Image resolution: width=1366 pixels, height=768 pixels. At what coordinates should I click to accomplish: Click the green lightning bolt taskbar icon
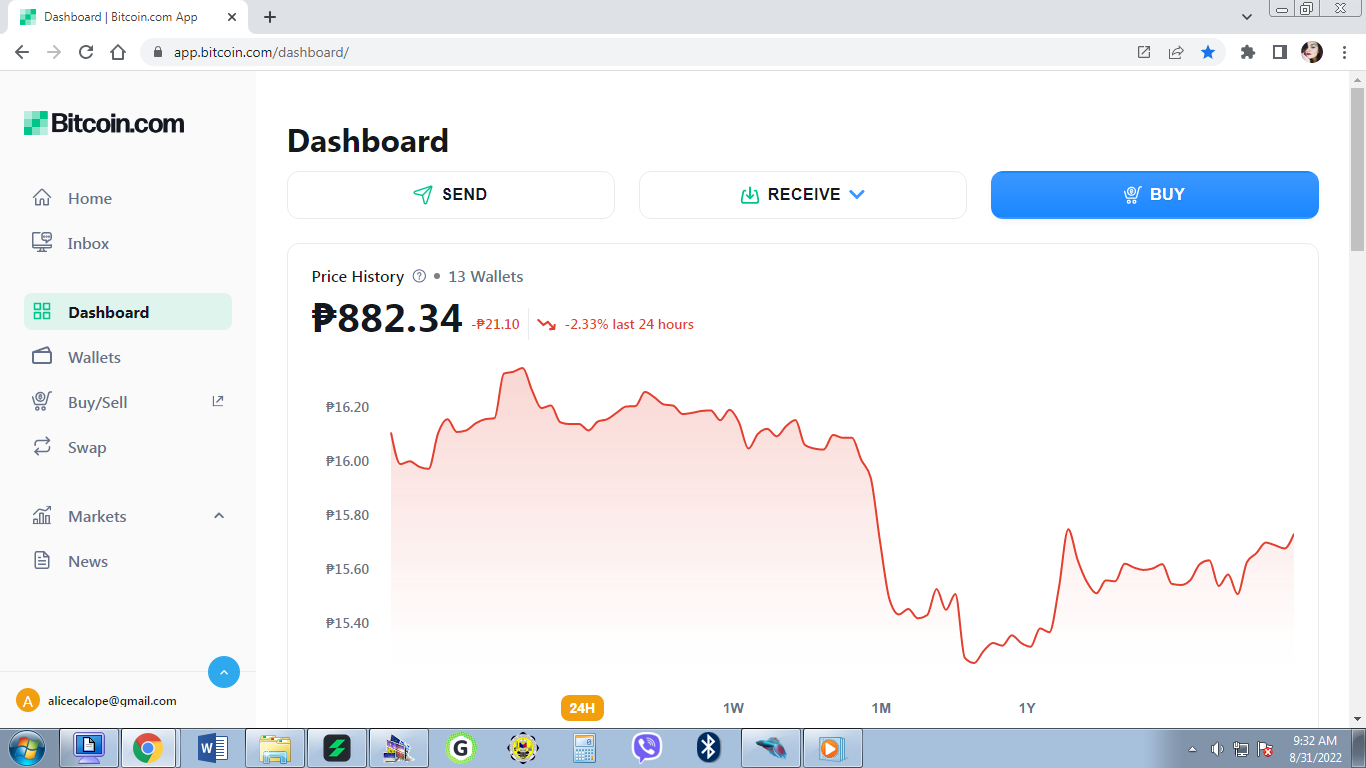(336, 748)
